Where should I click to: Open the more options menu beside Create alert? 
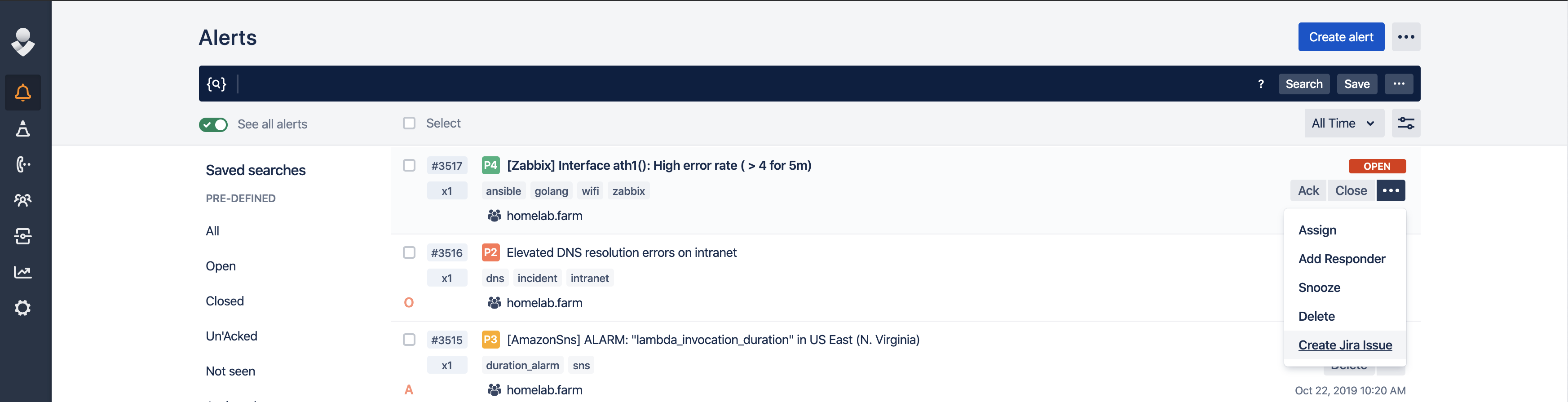click(x=1405, y=37)
